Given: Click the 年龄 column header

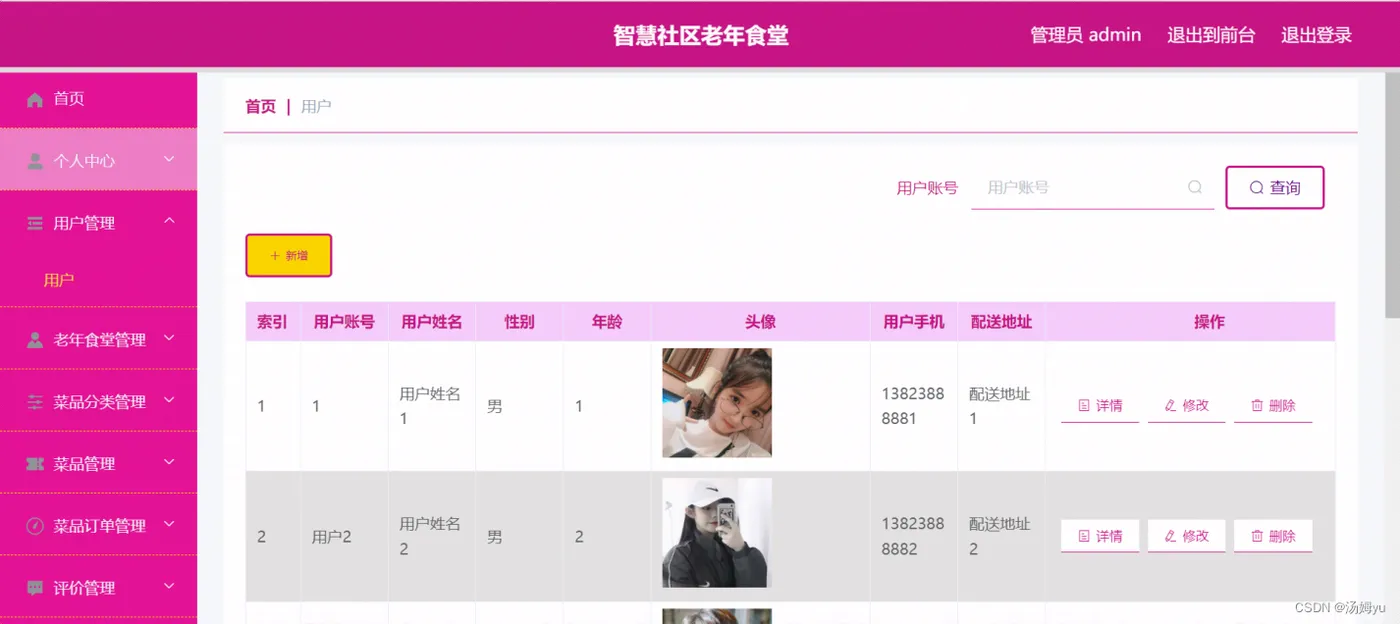Looking at the screenshot, I should [x=607, y=322].
